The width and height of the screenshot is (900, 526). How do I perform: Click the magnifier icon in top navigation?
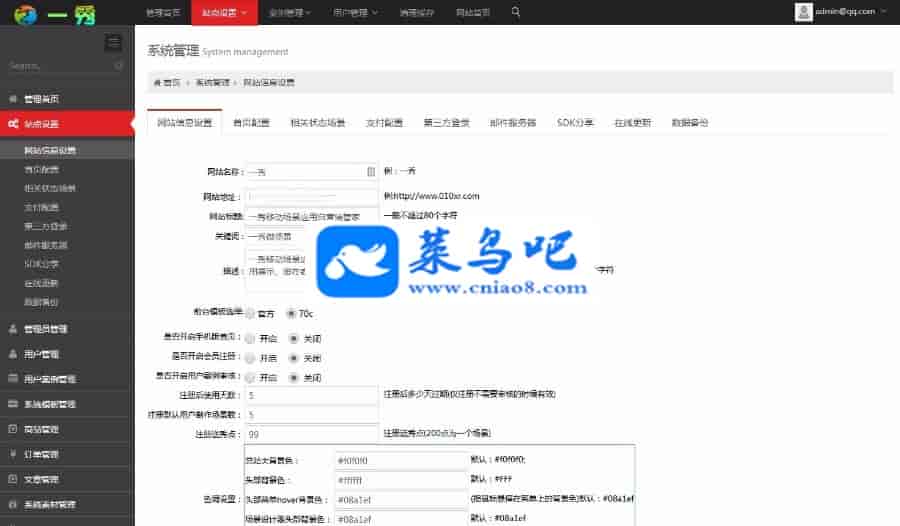click(516, 12)
